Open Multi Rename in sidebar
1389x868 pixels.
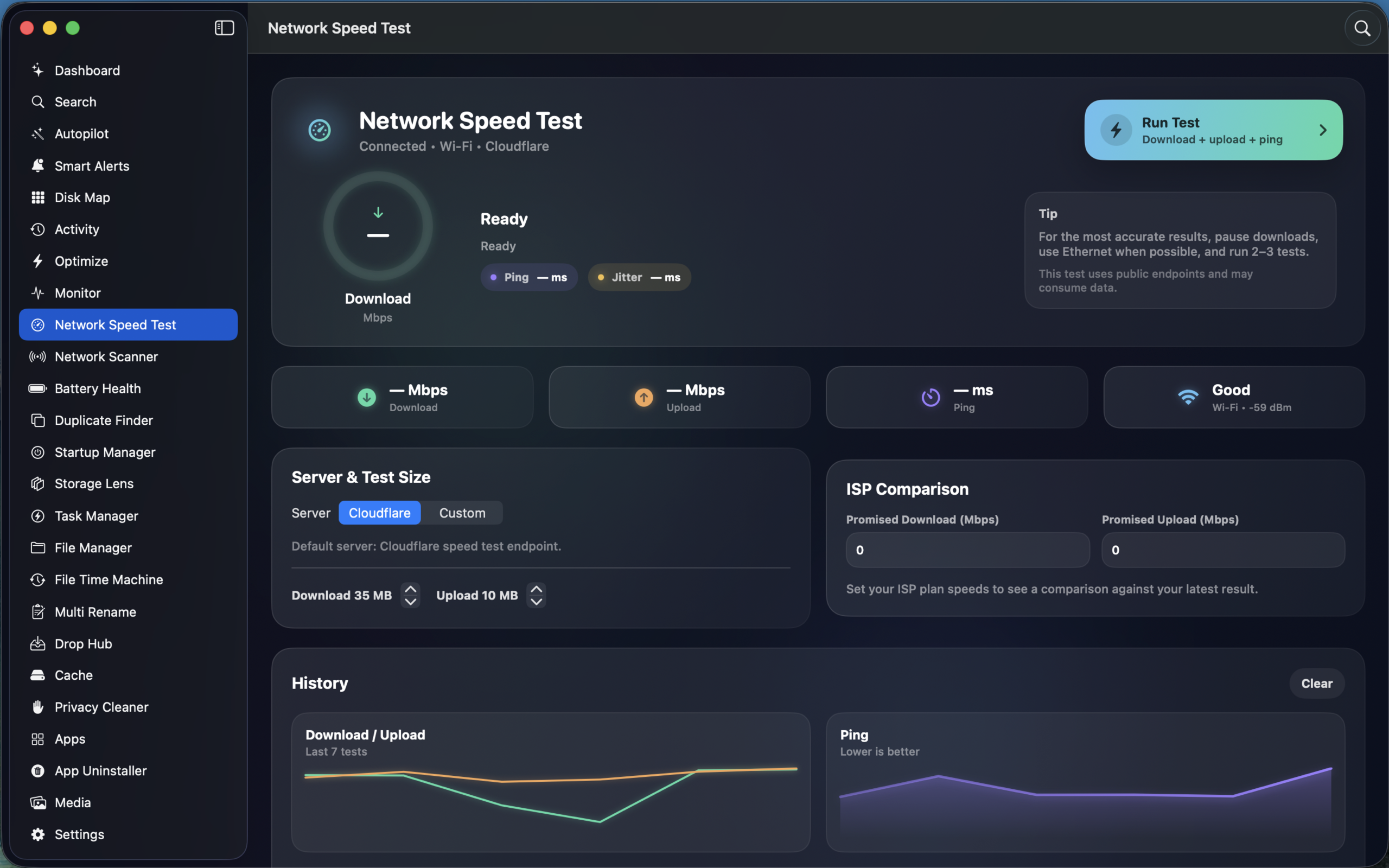coord(128,612)
